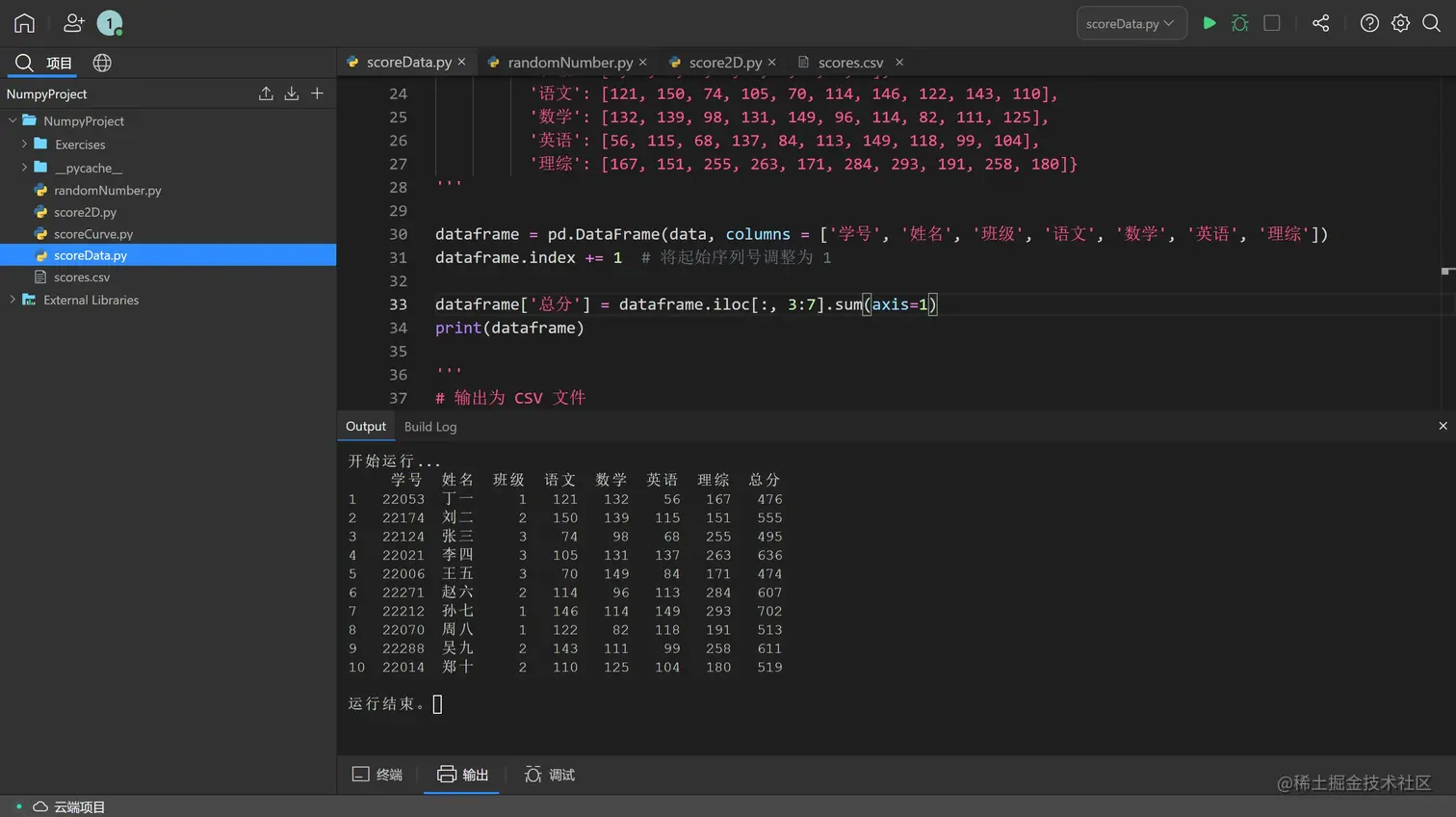Screen dimensions: 1456x817
Task: Close the output panel with X
Action: 1443,426
